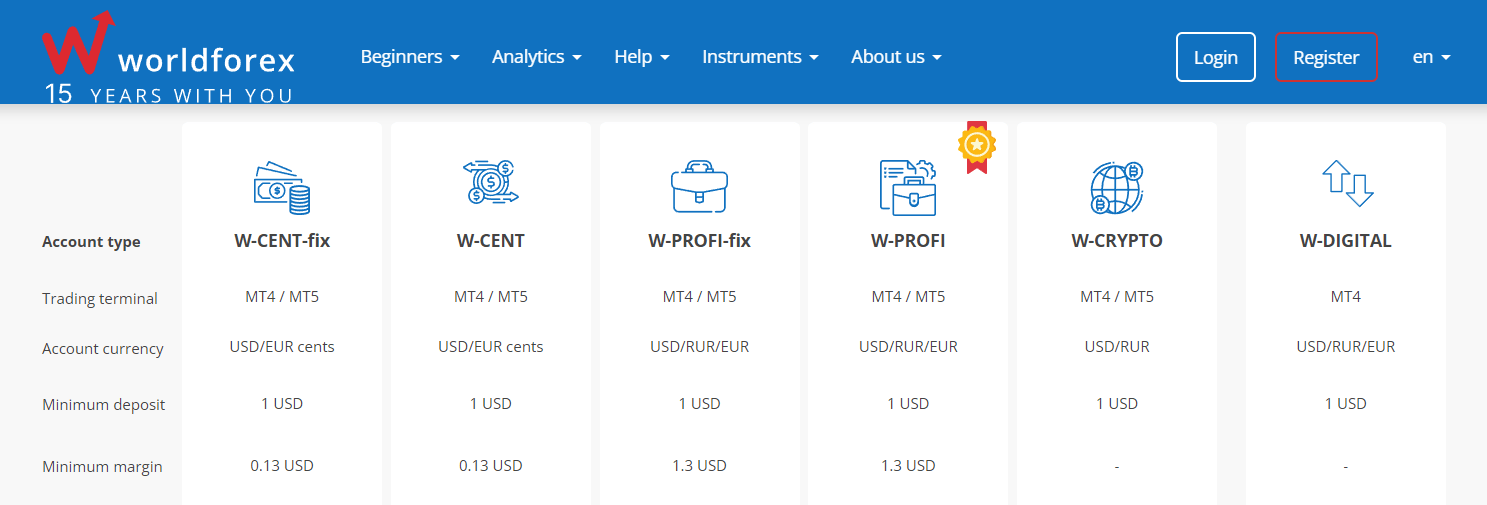Click the W-PROFI document briefcase icon
Screen dimensions: 1487x505
(x=908, y=187)
